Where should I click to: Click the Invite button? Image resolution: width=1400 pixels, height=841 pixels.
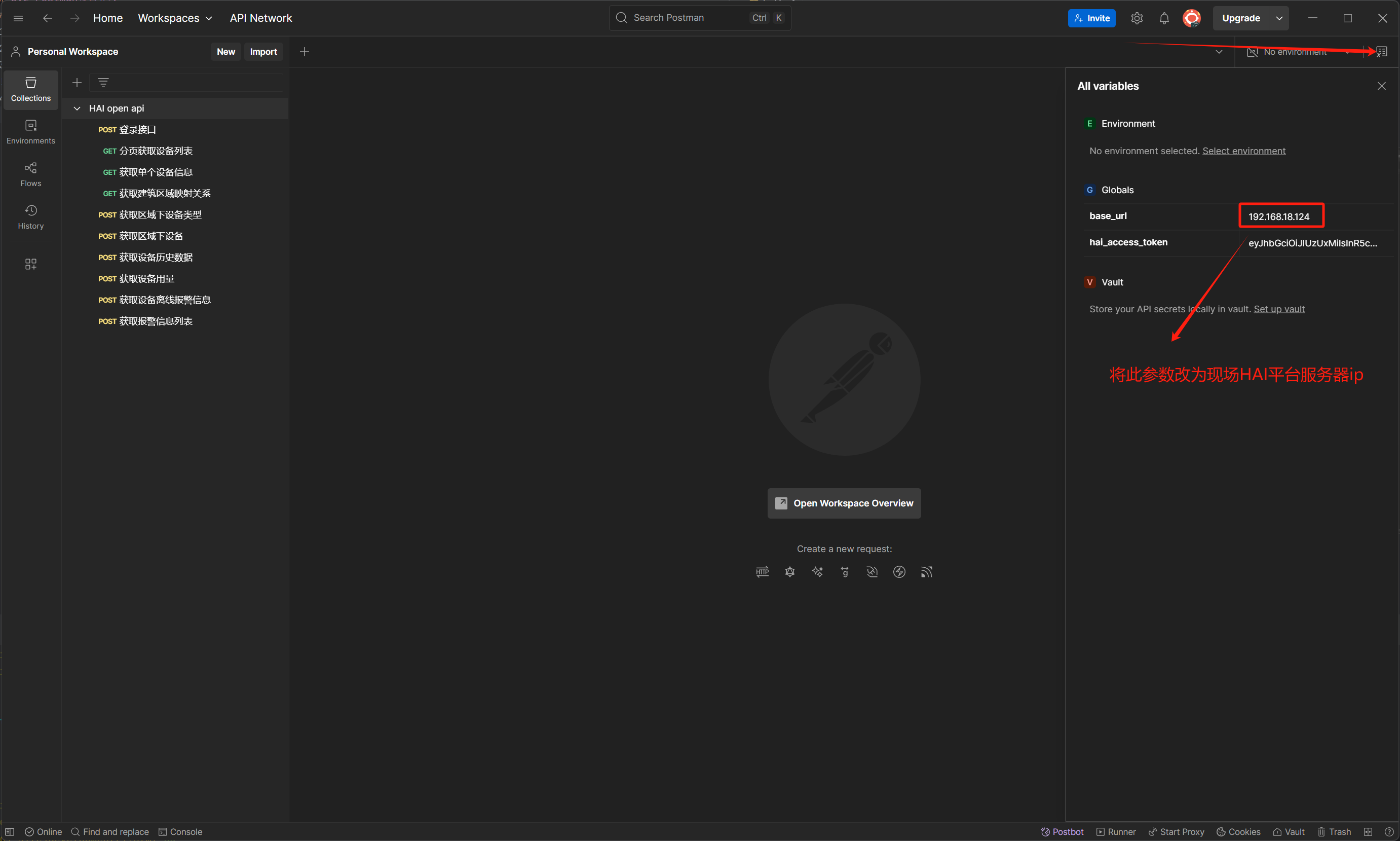tap(1091, 18)
